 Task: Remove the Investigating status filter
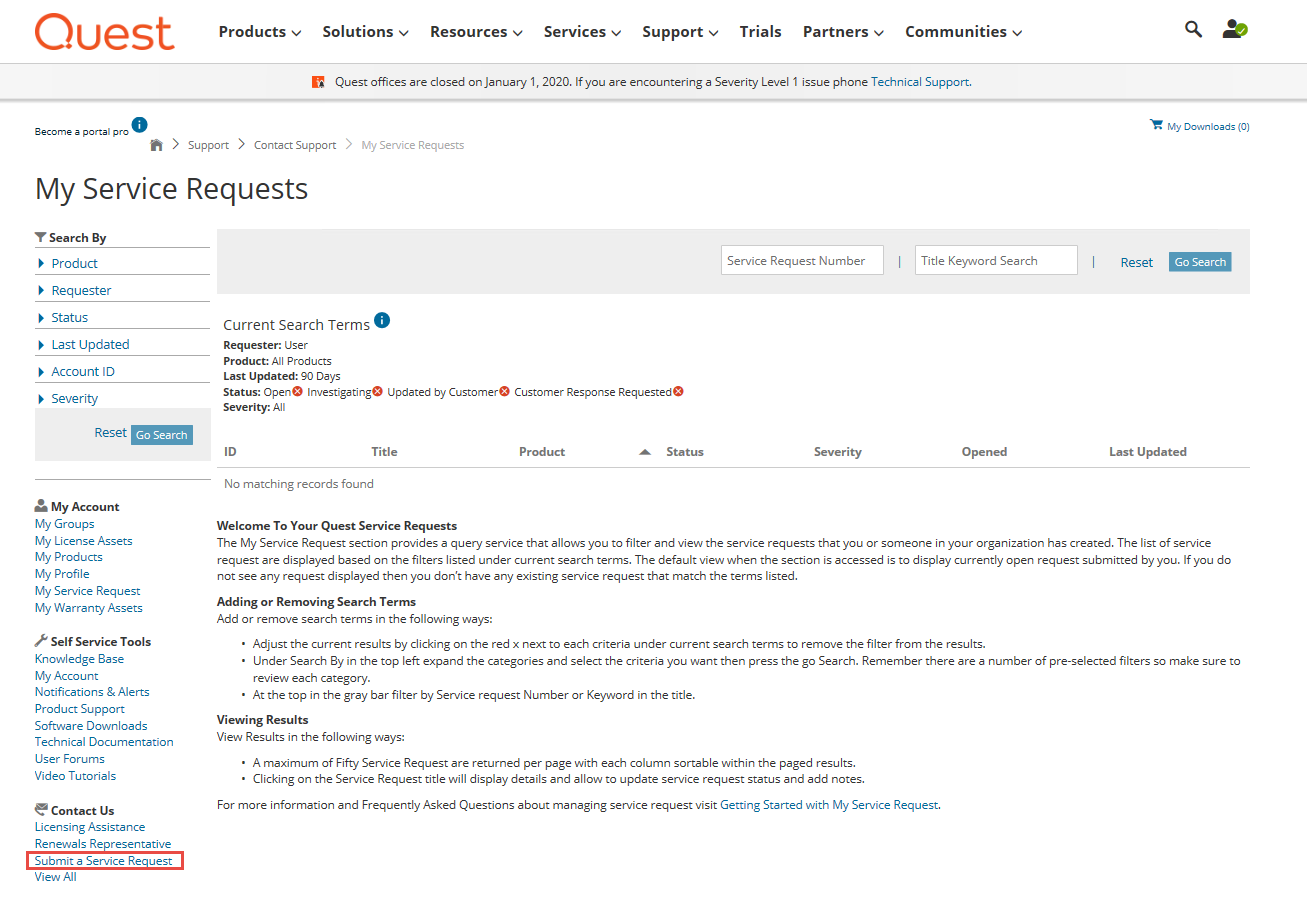377,391
